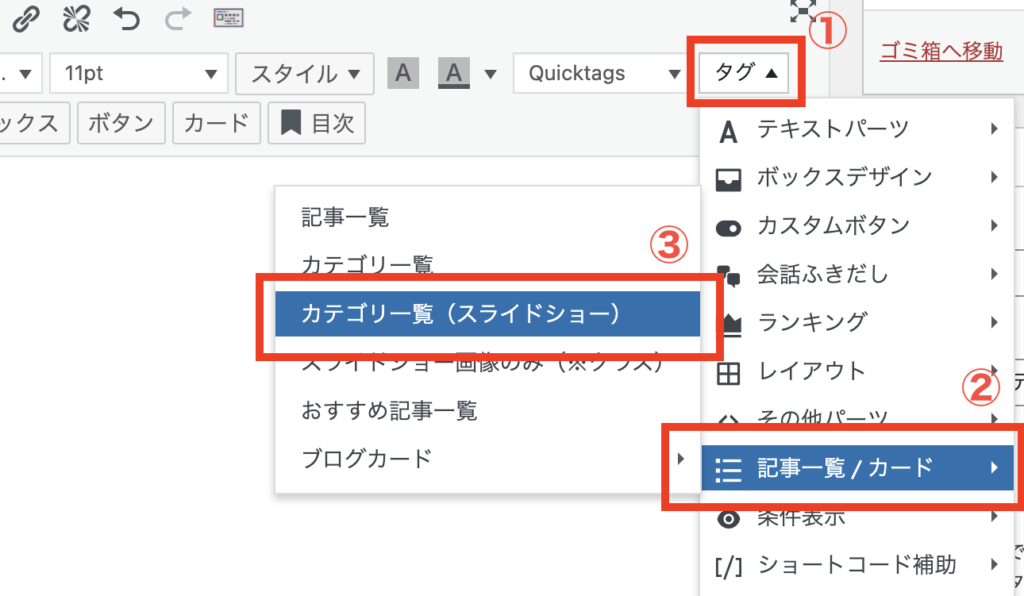Click the ゴミ箱へ移動 link
The width and height of the screenshot is (1024, 596).
click(941, 51)
